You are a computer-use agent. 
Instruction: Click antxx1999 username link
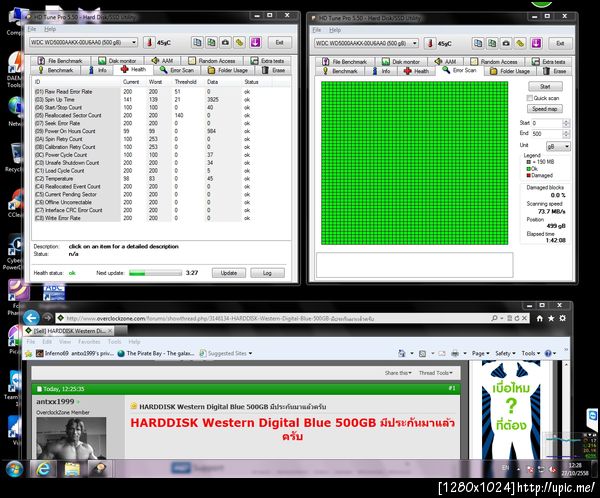[55, 402]
